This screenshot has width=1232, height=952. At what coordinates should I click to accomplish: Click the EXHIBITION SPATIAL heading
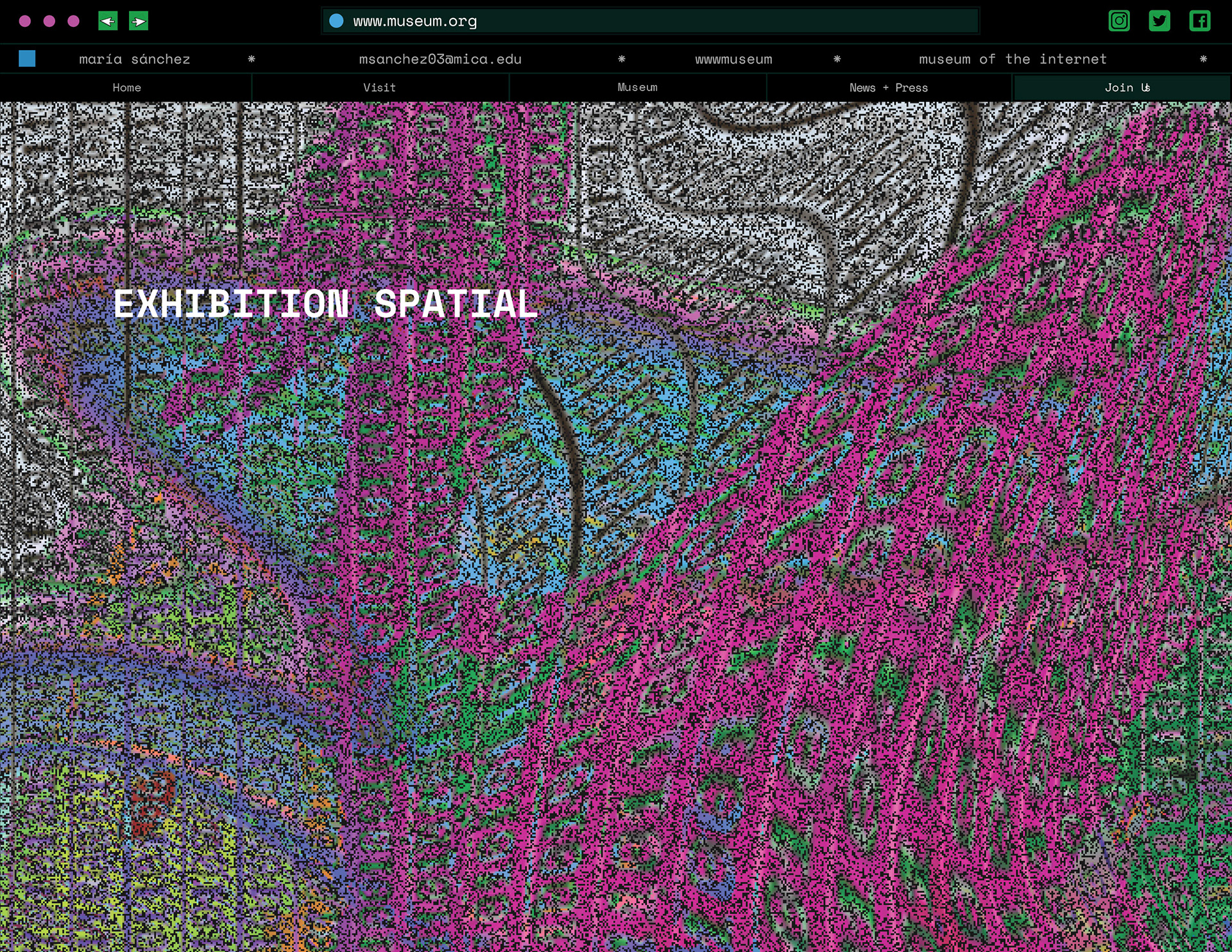point(325,303)
